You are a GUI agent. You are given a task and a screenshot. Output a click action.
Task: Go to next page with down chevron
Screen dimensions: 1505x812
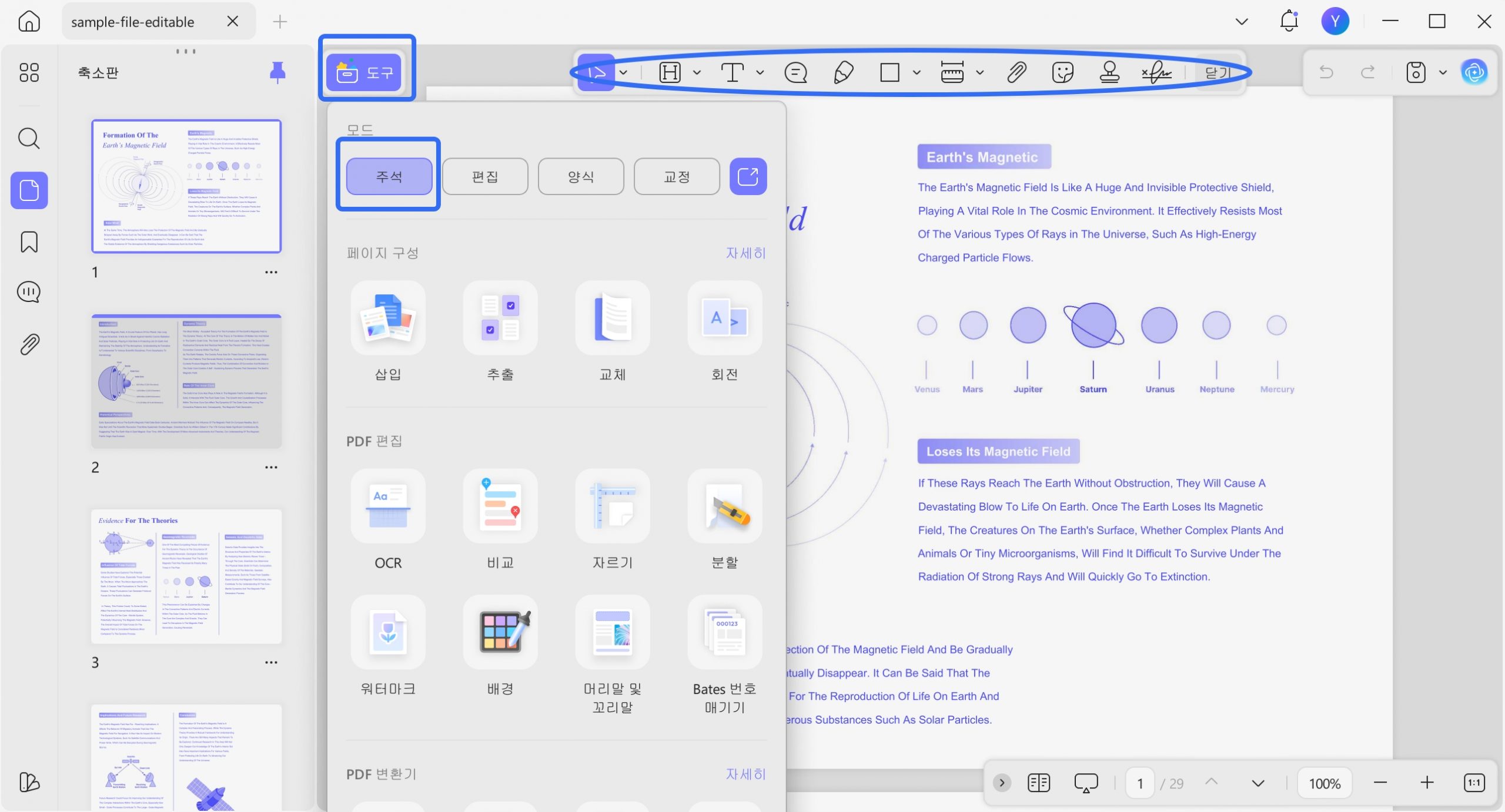coord(1258,783)
